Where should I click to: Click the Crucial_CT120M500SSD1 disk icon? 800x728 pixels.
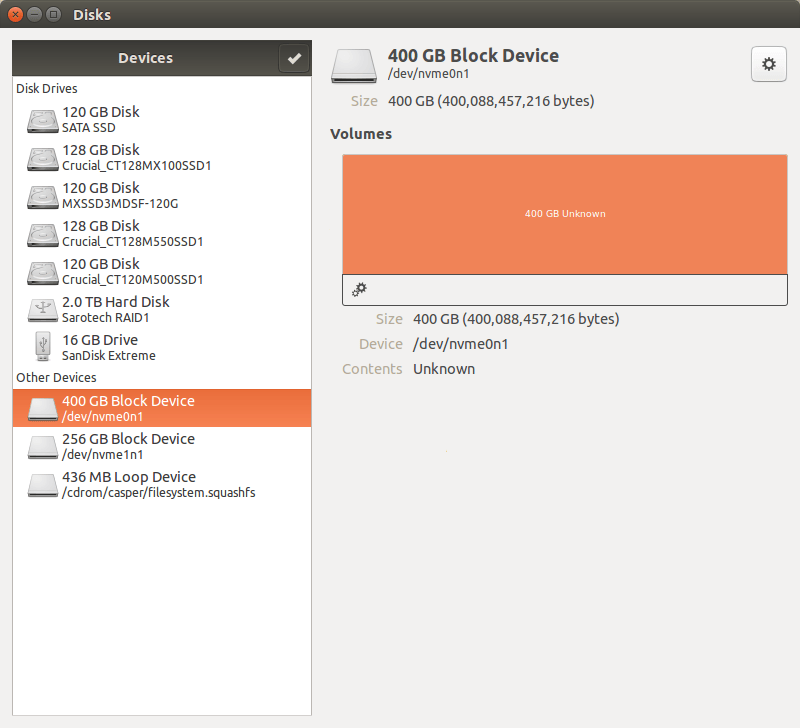click(43, 272)
